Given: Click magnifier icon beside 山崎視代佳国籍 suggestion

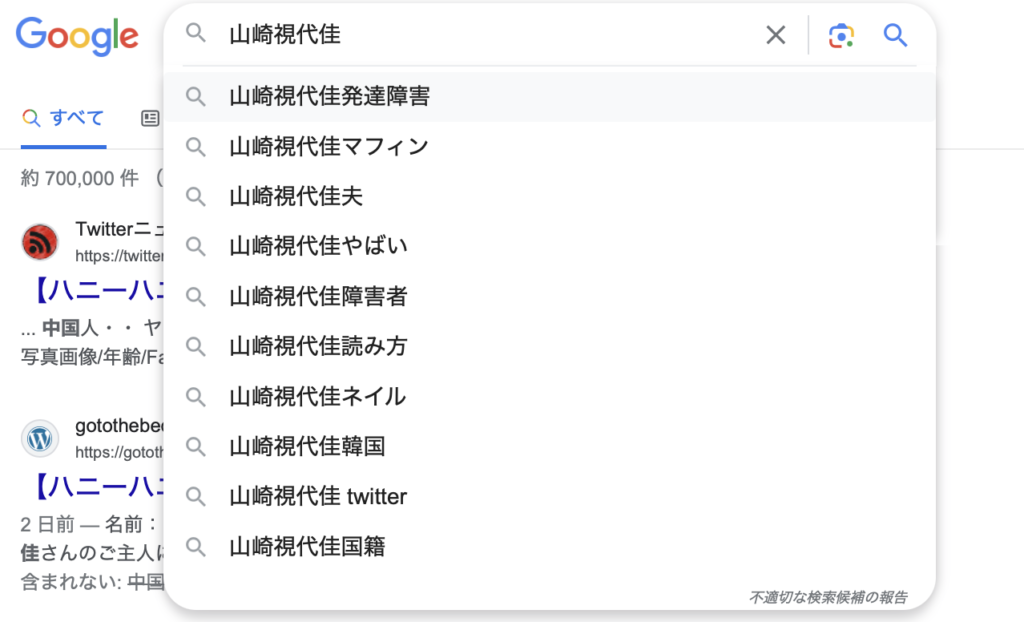Looking at the screenshot, I should click(196, 547).
